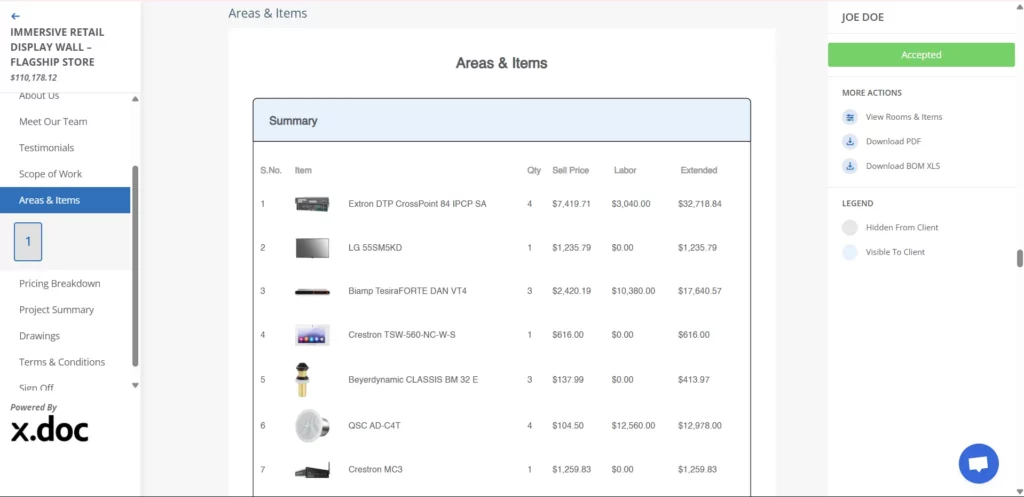Click the sidebar scroll down arrow
Screen dimensions: 1024x497
(135, 385)
